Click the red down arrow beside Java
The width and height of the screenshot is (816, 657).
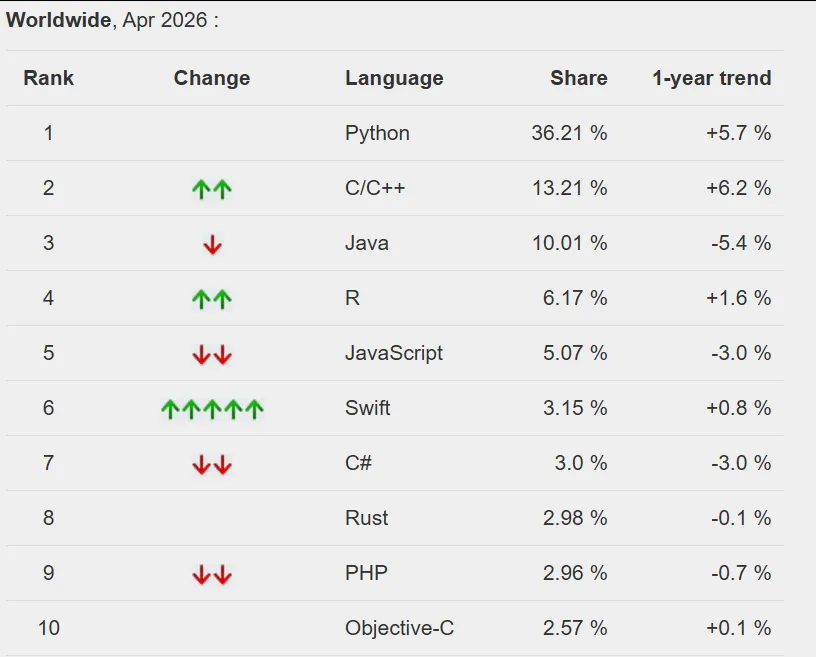coord(212,244)
